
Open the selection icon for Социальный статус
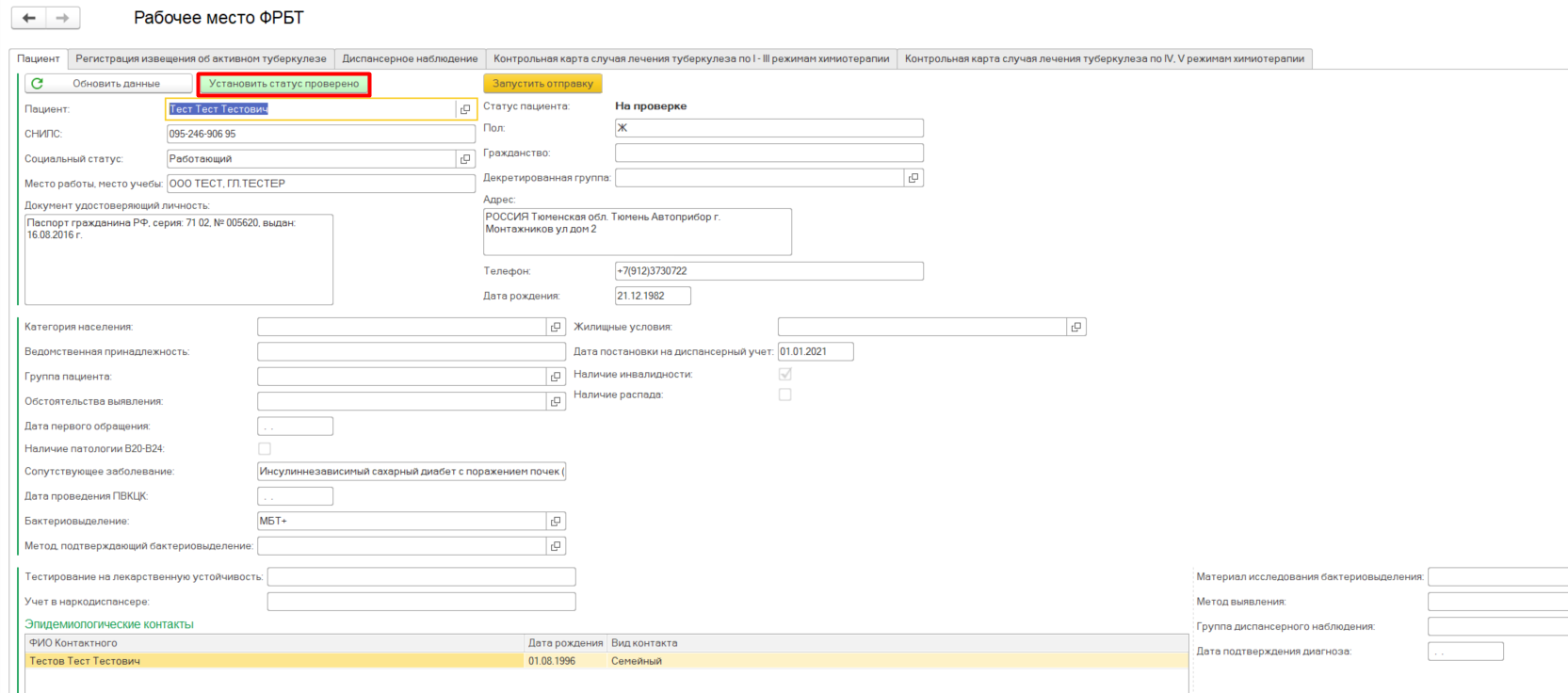[x=465, y=159]
